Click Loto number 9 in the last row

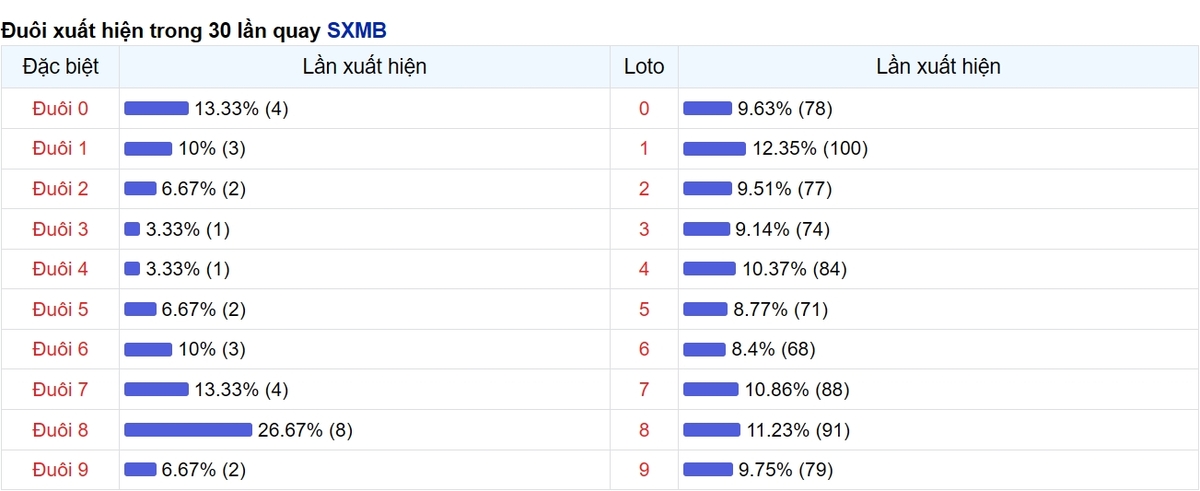644,470
